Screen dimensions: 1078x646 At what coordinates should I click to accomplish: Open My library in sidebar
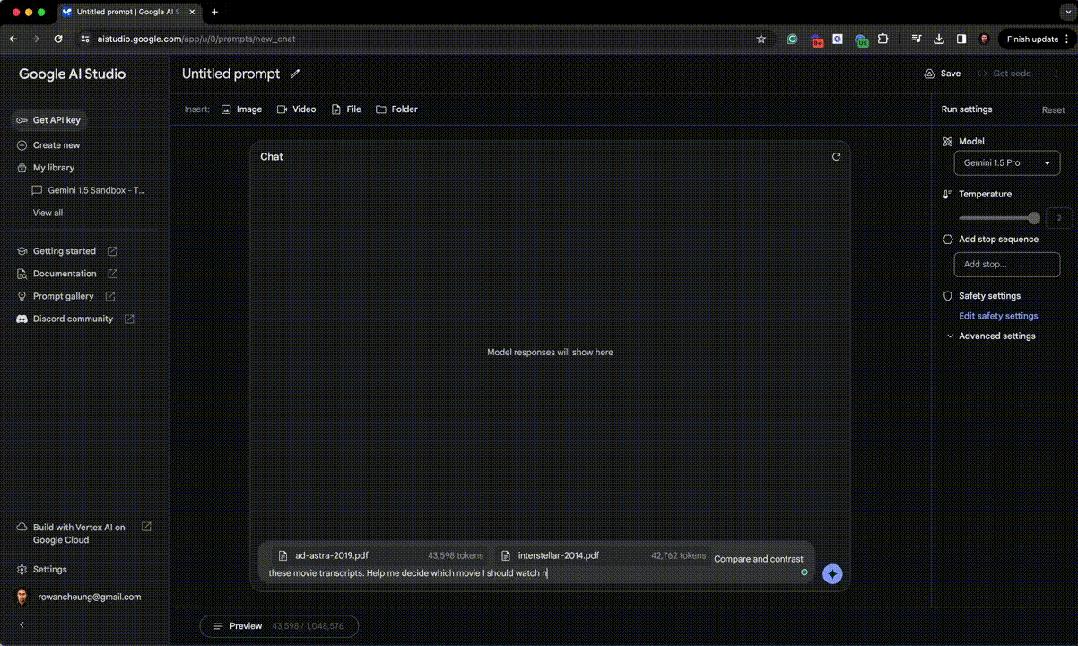point(53,168)
